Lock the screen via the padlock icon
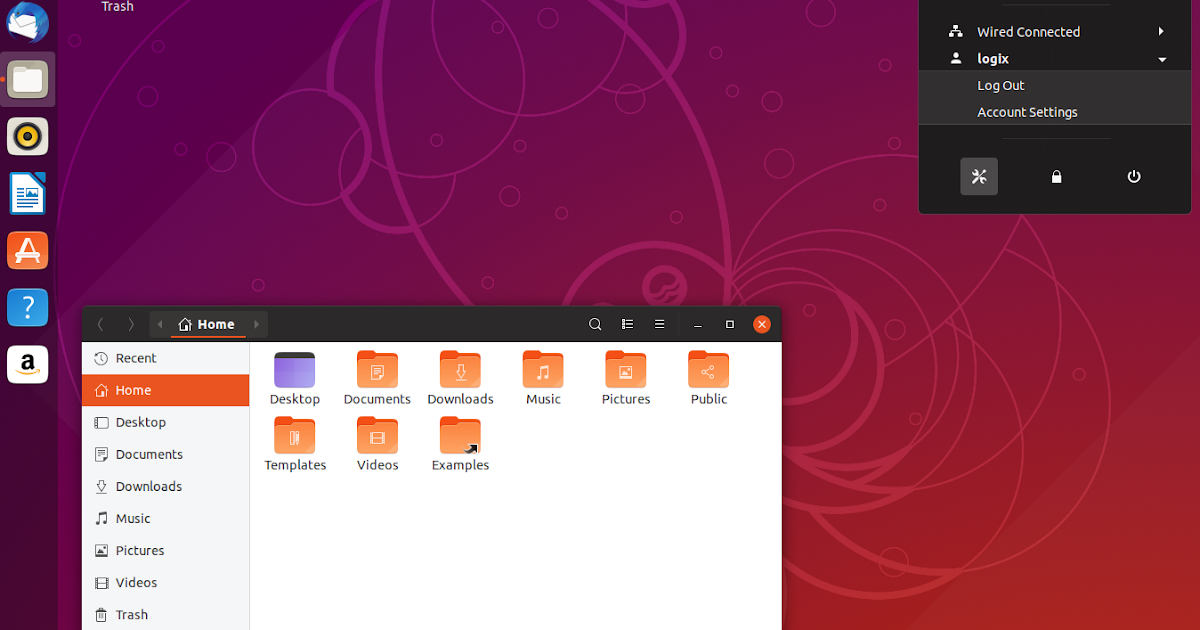The width and height of the screenshot is (1200, 630). (x=1056, y=176)
